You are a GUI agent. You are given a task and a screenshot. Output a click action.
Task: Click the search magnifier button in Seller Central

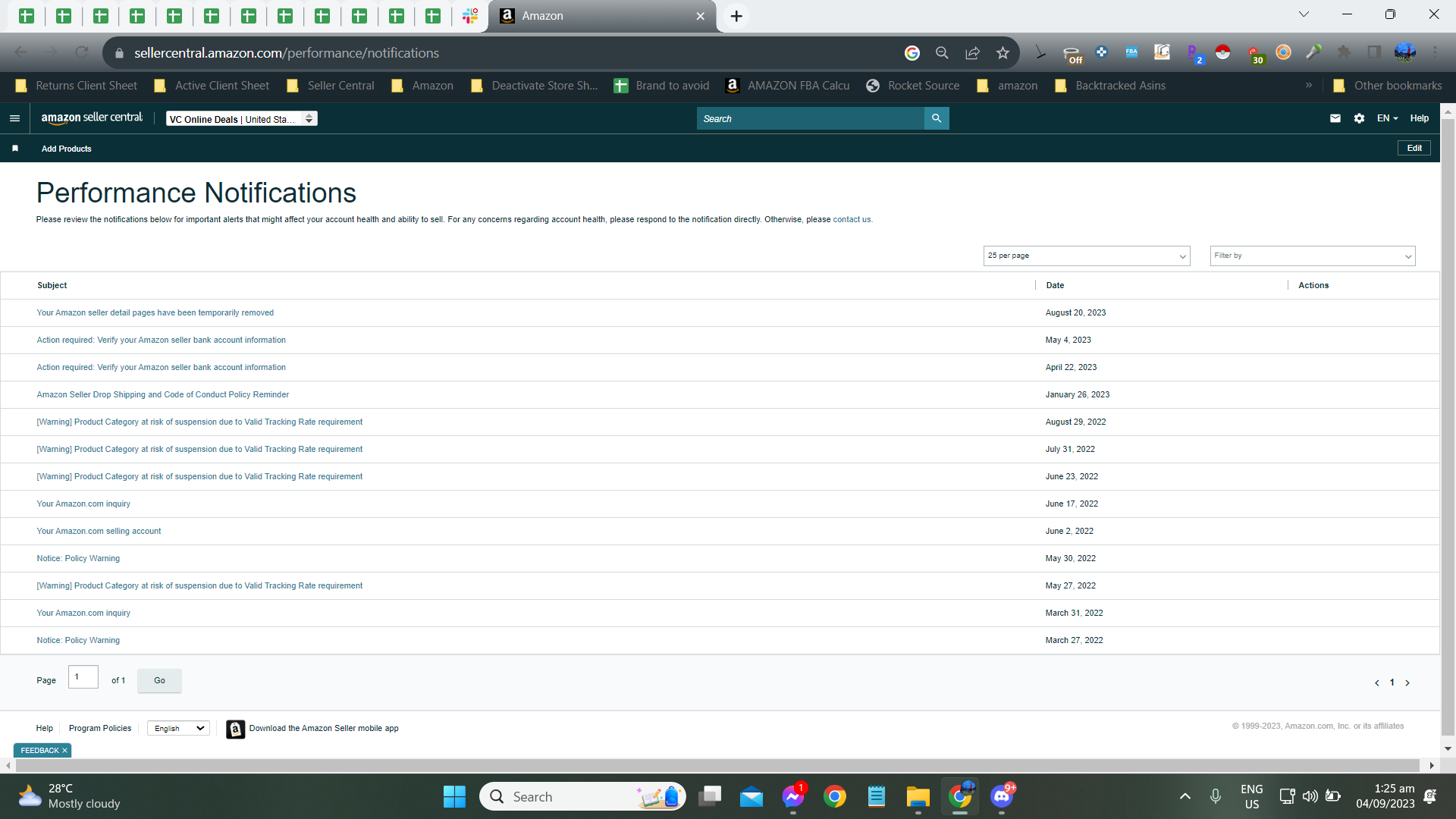[937, 118]
